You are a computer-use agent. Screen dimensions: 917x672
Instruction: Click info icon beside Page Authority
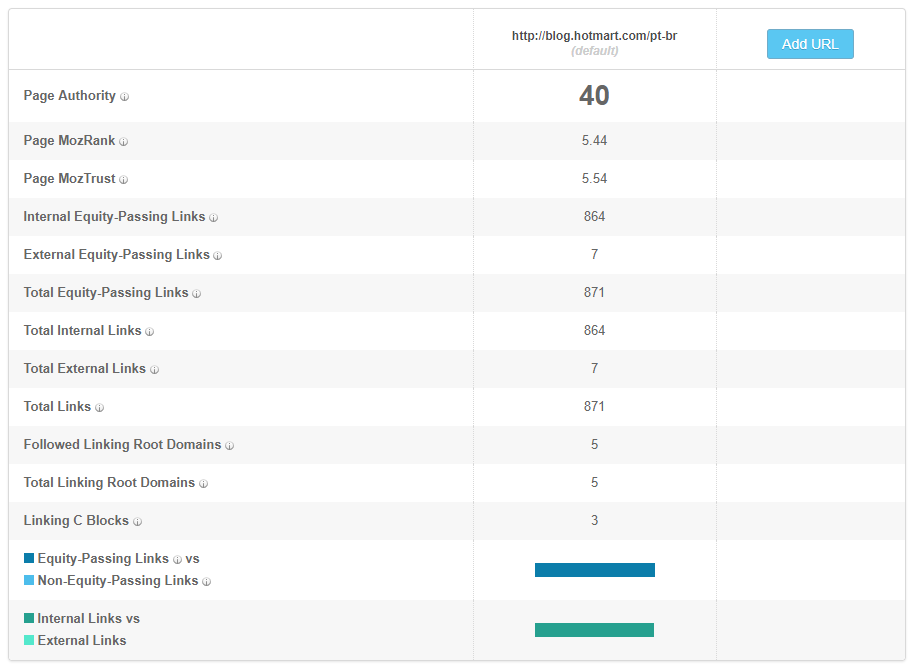pos(125,97)
